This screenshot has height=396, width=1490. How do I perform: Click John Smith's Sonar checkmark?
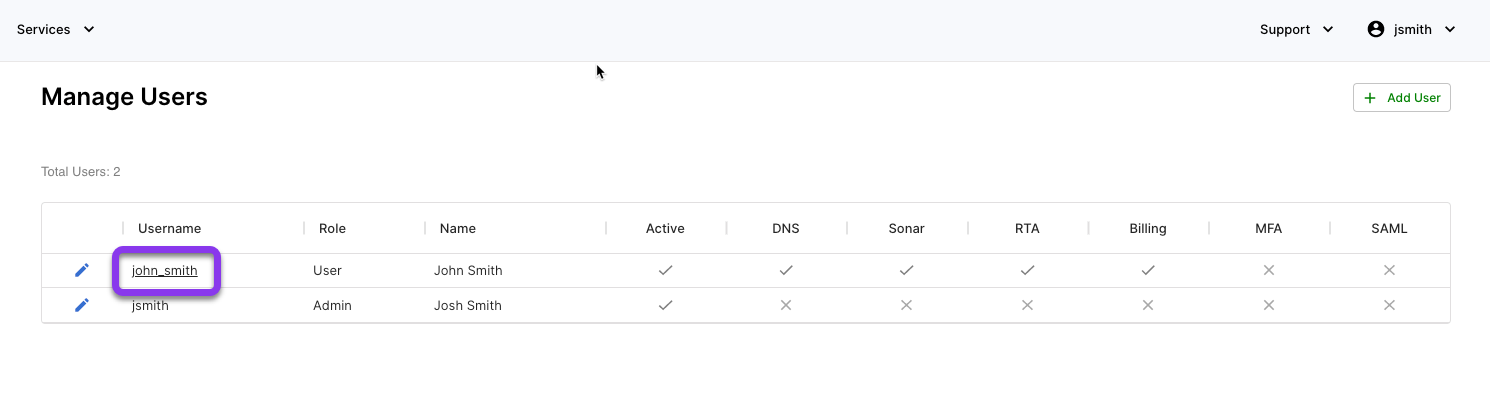click(x=906, y=270)
